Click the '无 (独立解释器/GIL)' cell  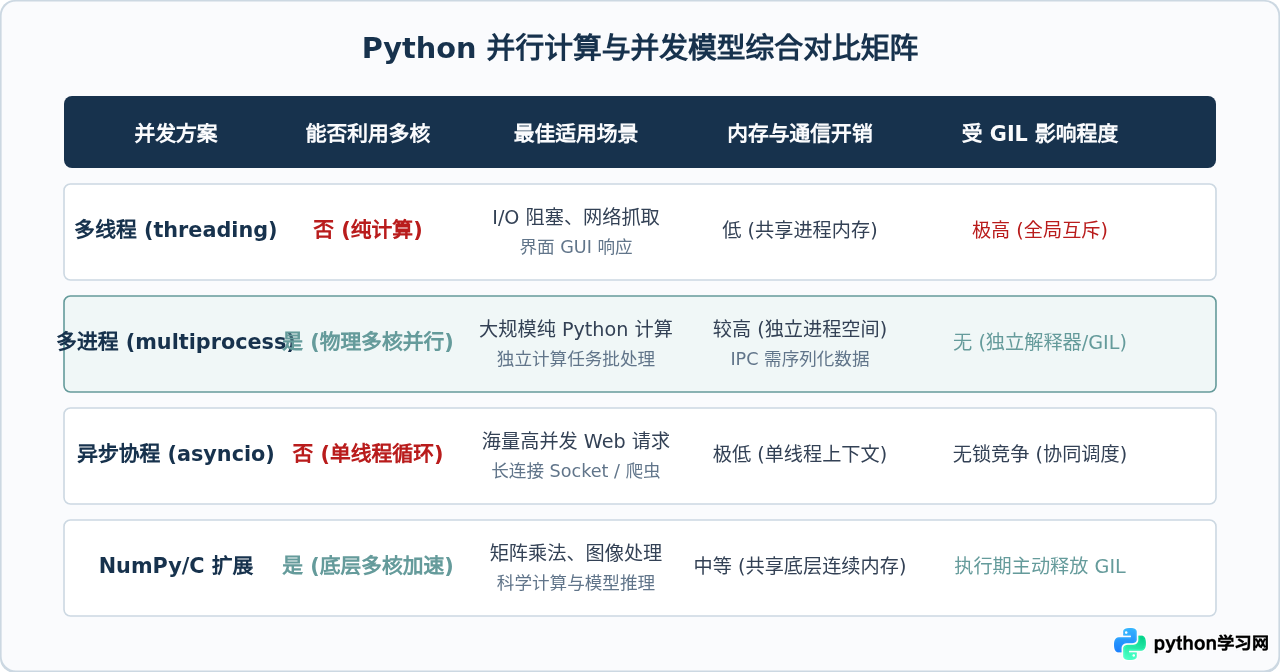click(x=1040, y=342)
